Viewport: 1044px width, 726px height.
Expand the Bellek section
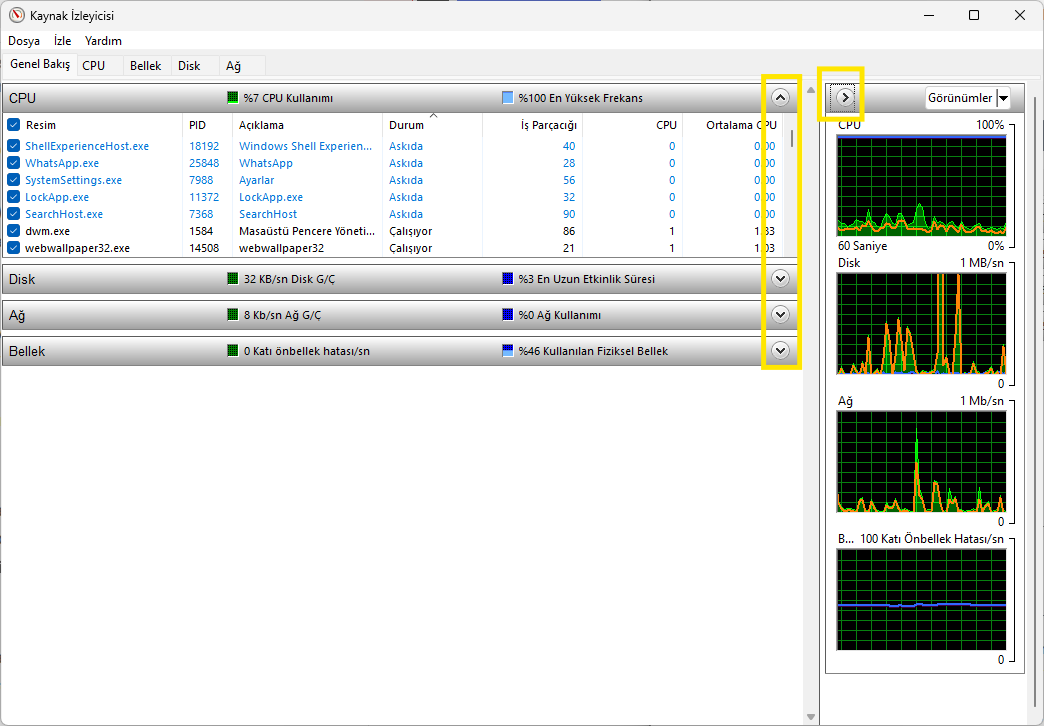780,350
